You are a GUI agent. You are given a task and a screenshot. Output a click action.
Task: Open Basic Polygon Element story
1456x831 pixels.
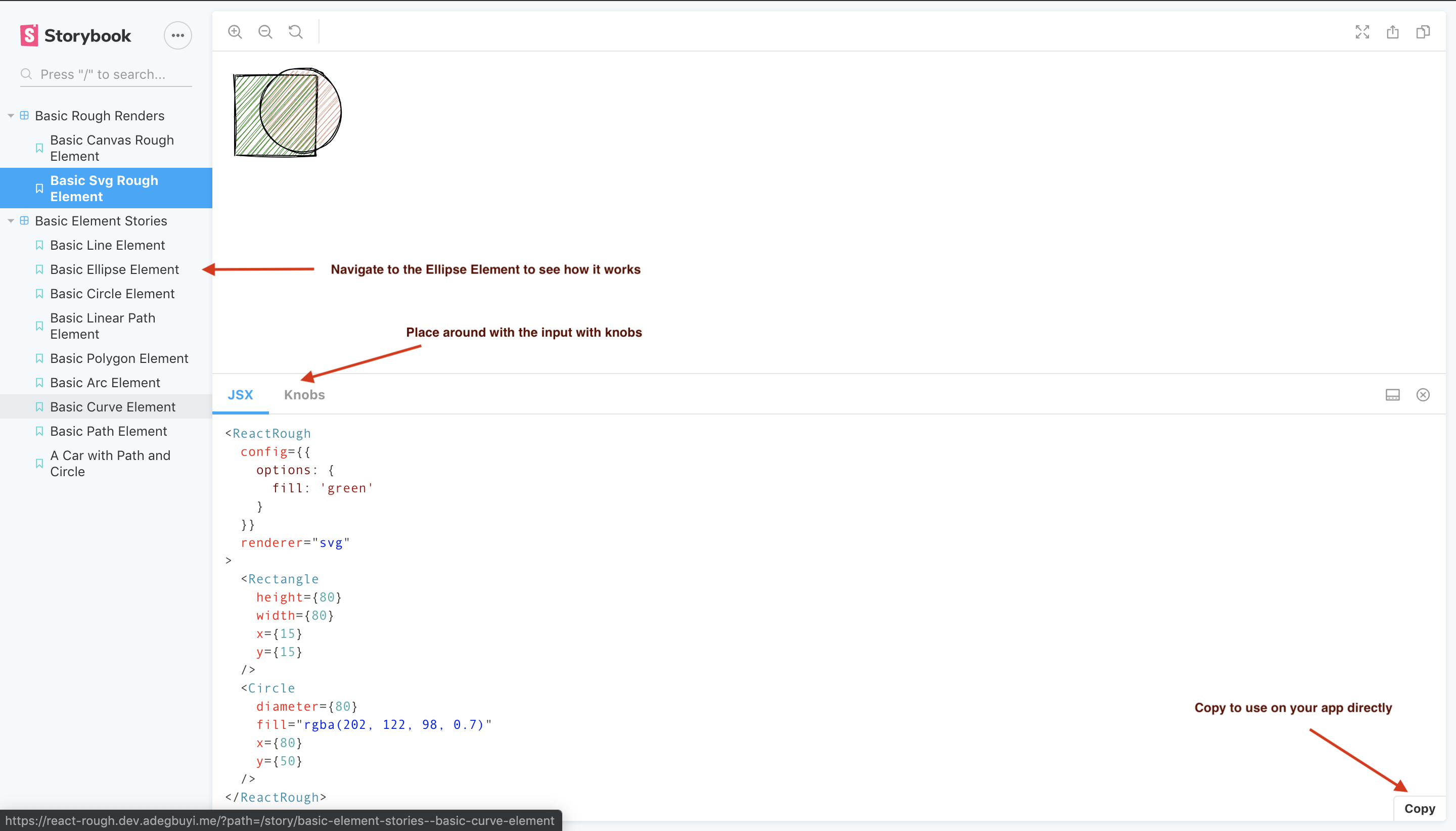pyautogui.click(x=119, y=358)
